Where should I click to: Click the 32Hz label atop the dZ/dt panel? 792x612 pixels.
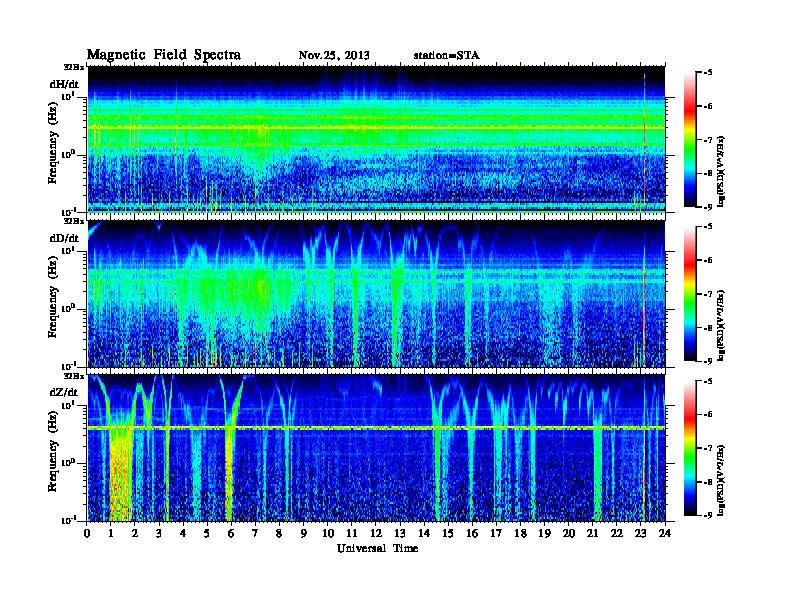coord(74,376)
